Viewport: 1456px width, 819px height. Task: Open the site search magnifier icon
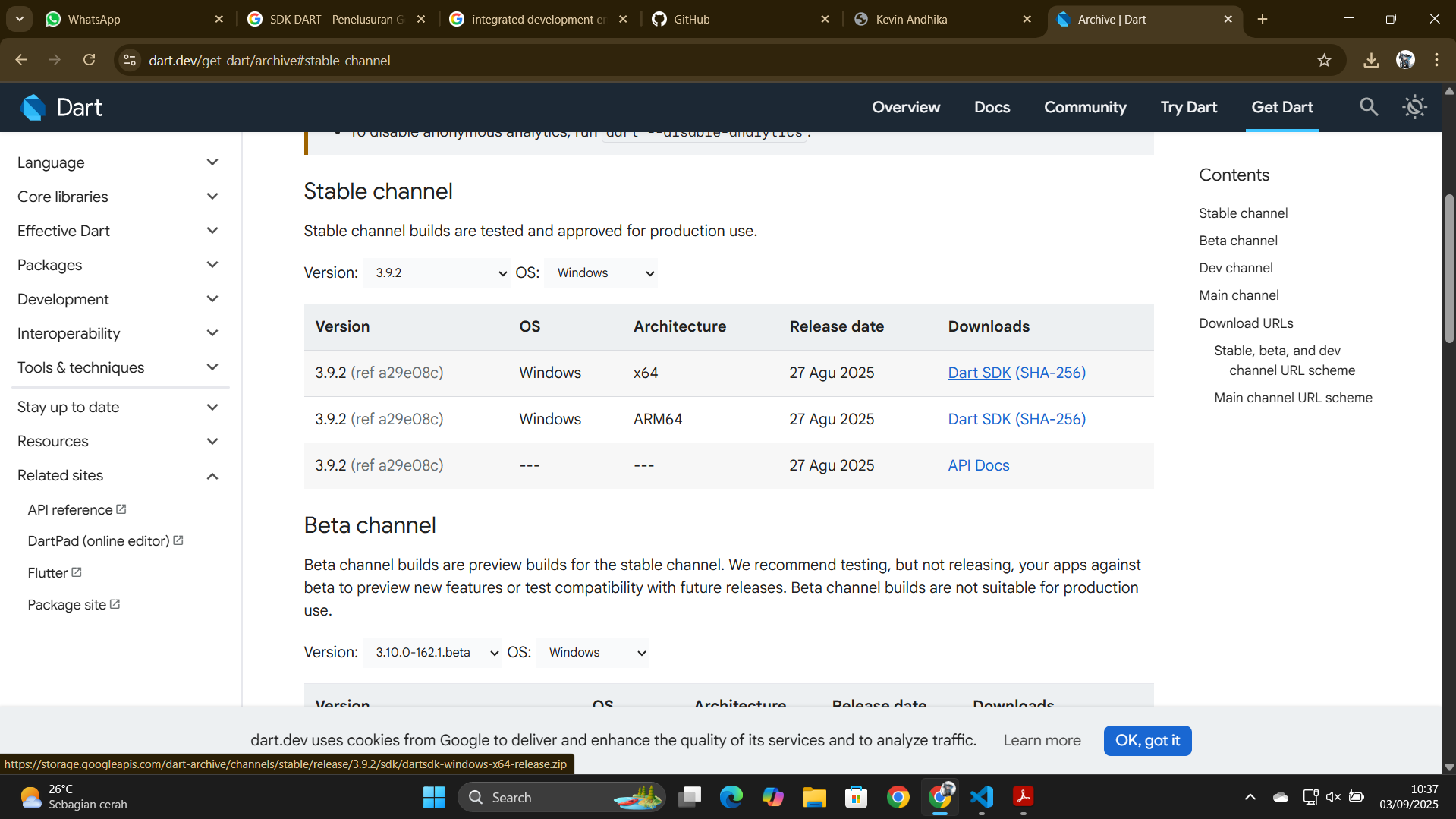(x=1368, y=107)
